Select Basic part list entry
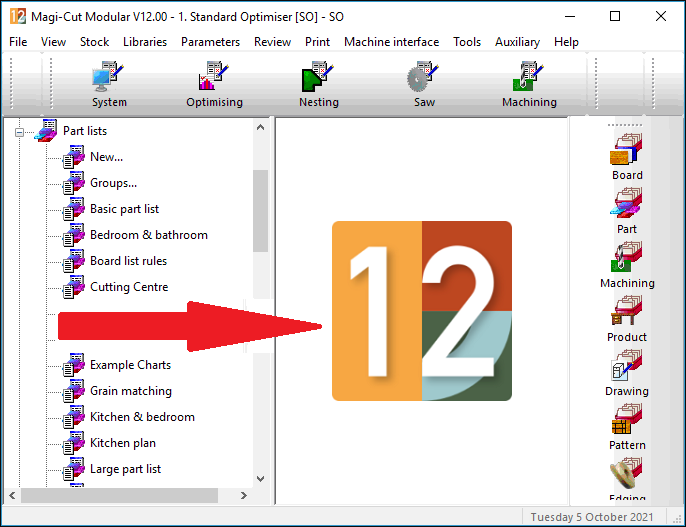 click(124, 209)
